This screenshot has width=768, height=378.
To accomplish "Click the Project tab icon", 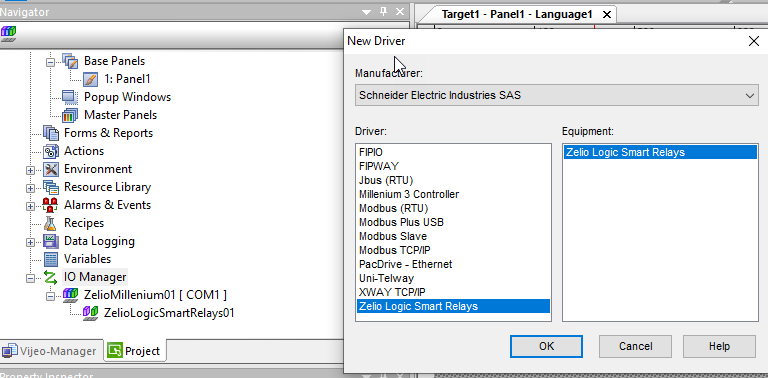I will 115,351.
